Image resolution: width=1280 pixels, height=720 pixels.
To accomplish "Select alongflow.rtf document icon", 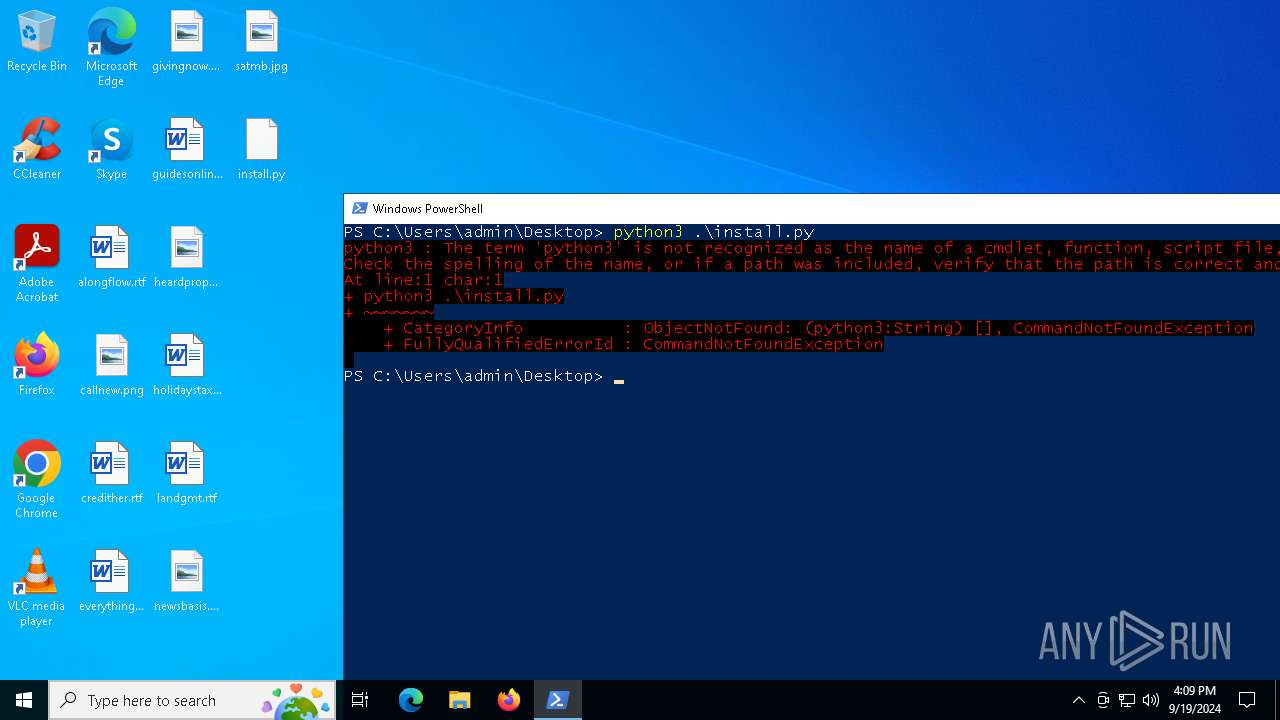I will (x=111, y=258).
